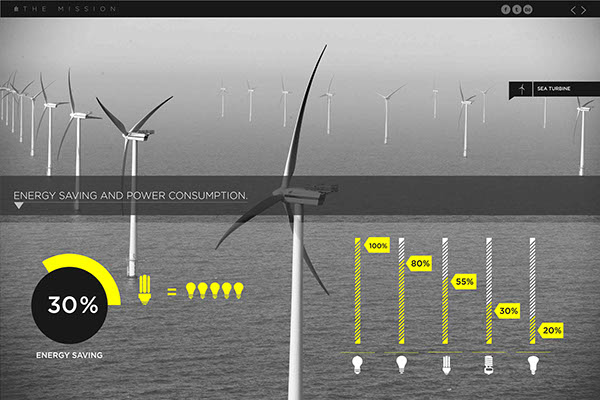Screen dimensions: 600x400
Task: Click the yellow equals sign
Action: (172, 292)
